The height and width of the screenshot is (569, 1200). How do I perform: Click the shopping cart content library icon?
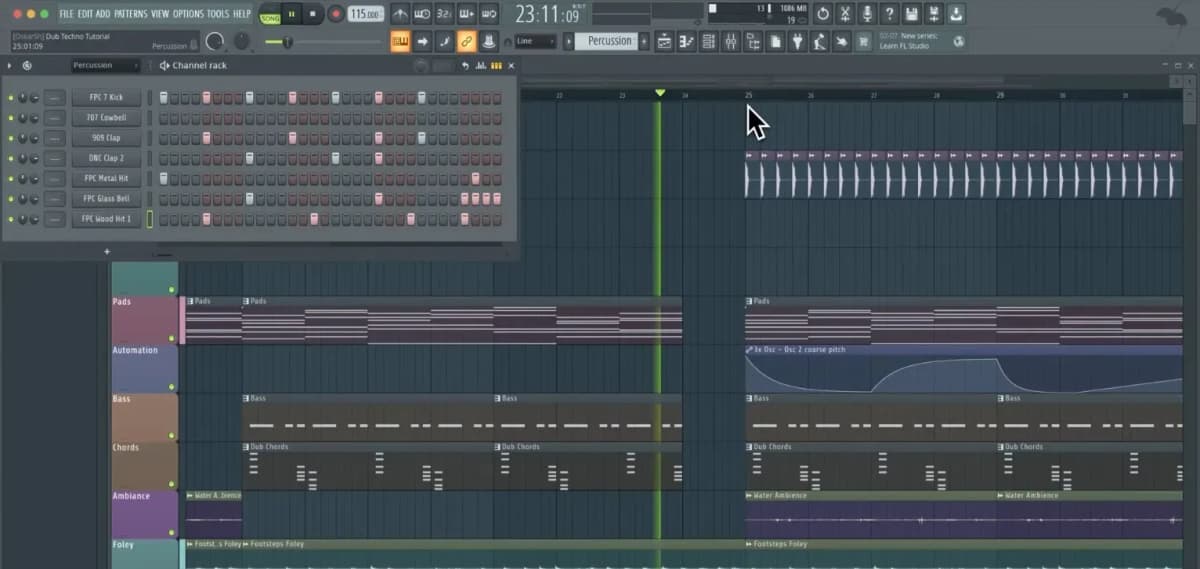pyautogui.click(x=863, y=41)
